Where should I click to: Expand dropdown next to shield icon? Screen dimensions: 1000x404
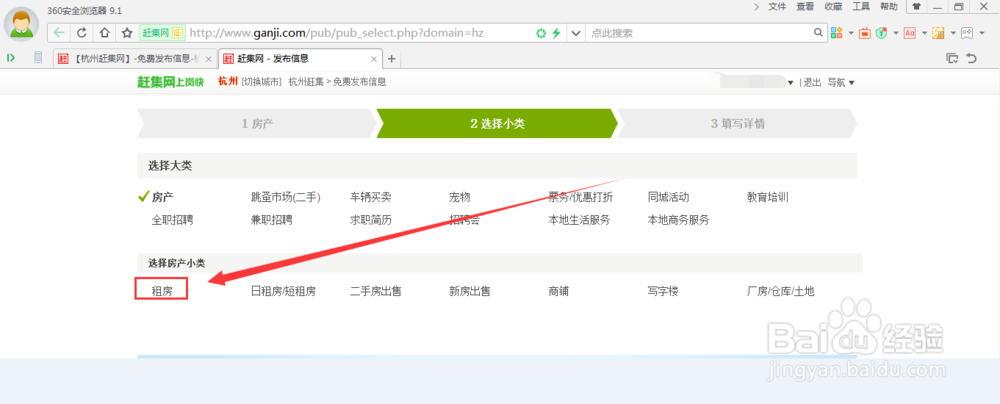(x=895, y=33)
